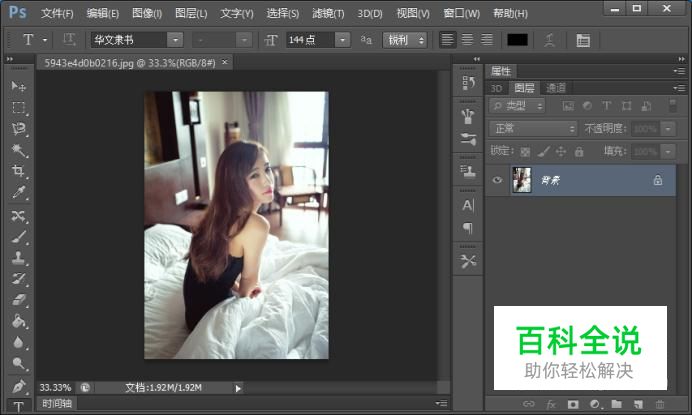Image resolution: width=692 pixels, height=415 pixels.
Task: Add a layer style with fx icon
Action: tap(551, 404)
